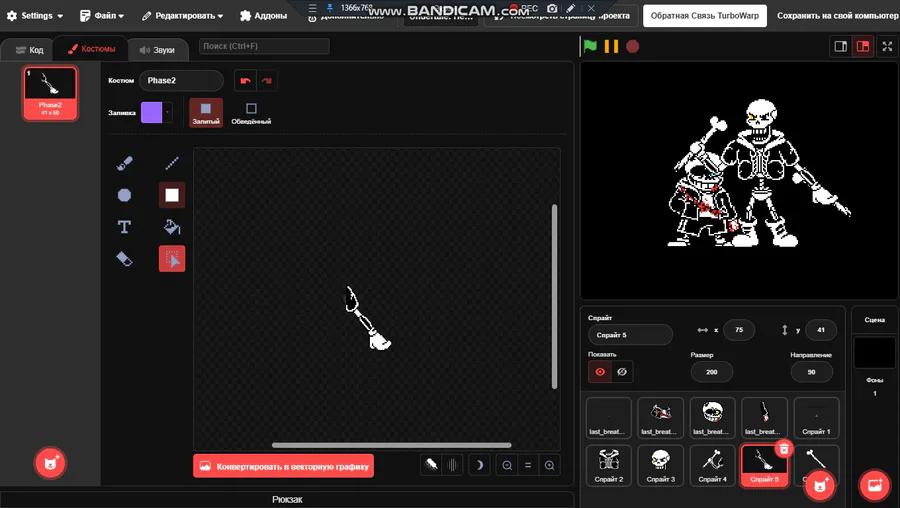900x508 pixels.
Task: Select the Залитый filled shape mode
Action: pos(205,113)
